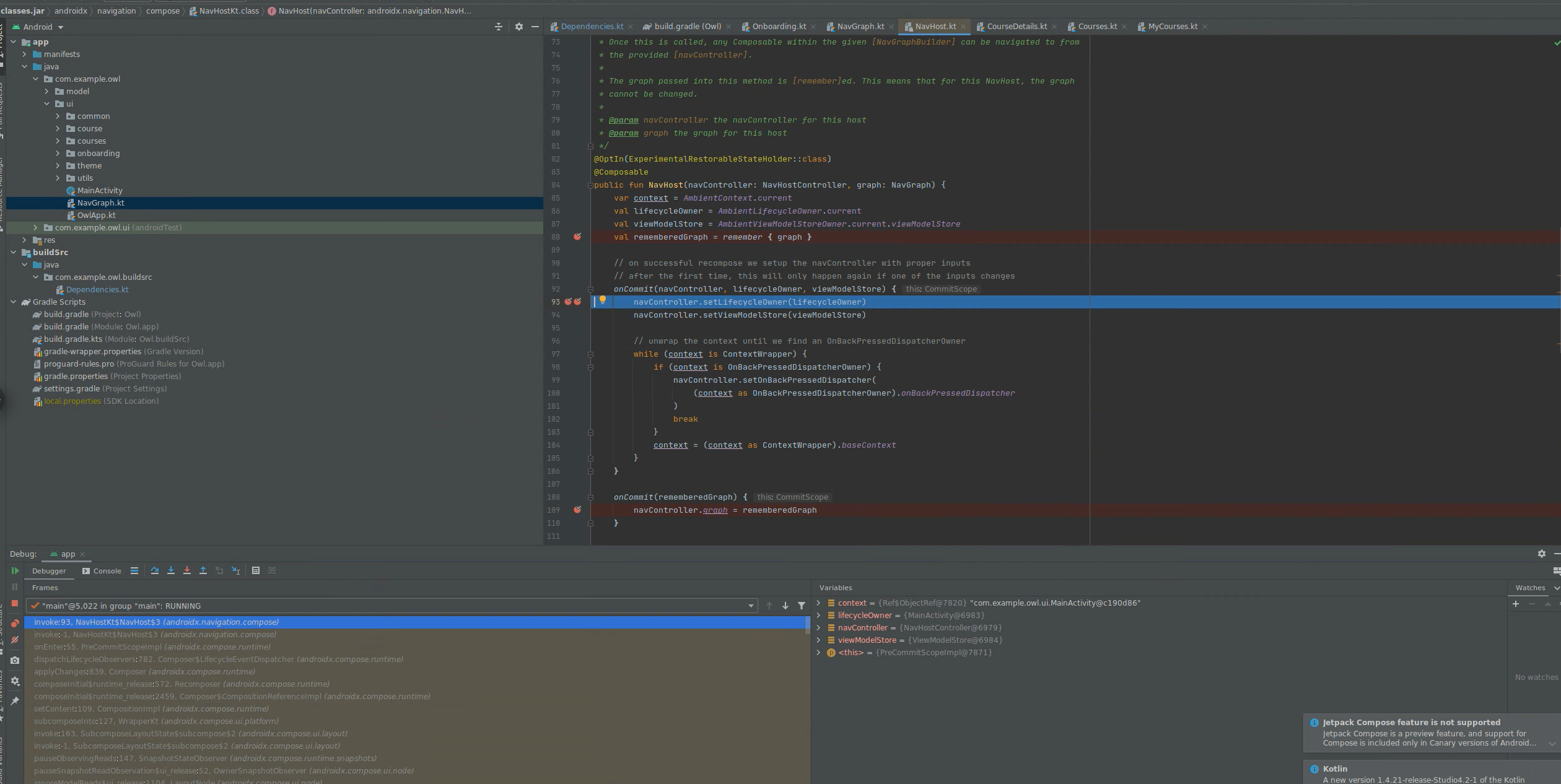The width and height of the screenshot is (1561, 784).
Task: Open the thread selector dropdown
Action: click(751, 606)
